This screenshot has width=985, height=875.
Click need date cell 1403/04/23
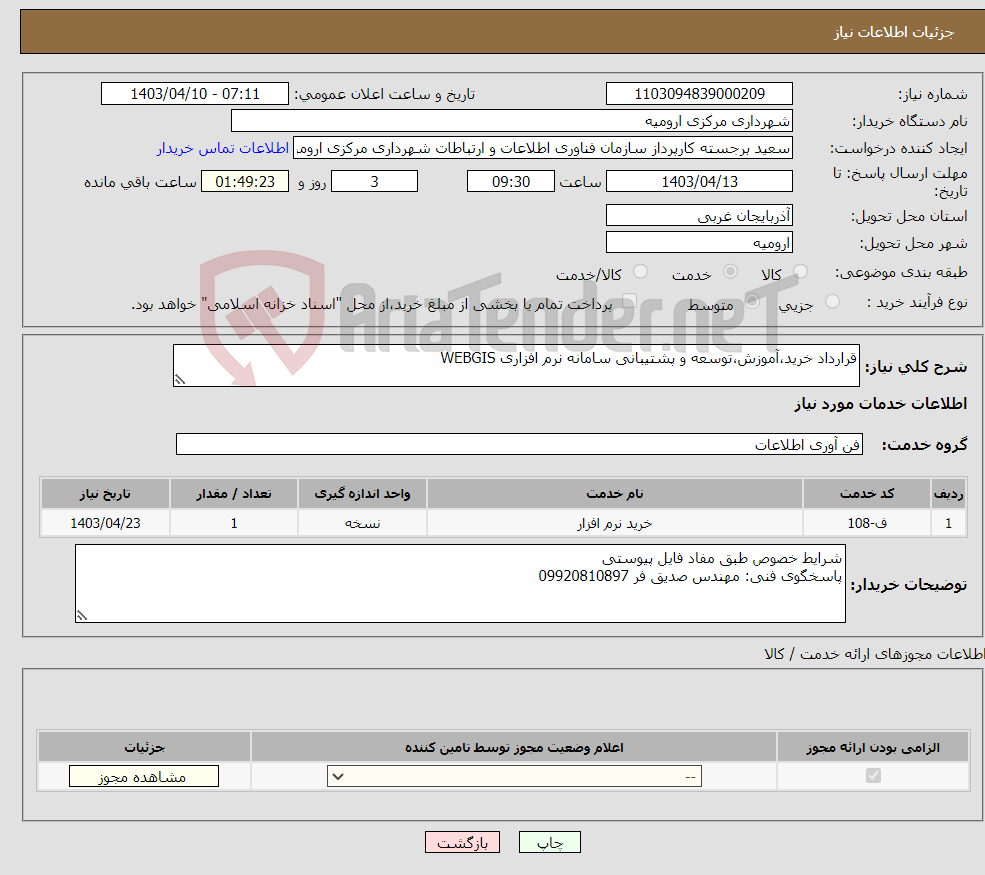click(x=106, y=523)
